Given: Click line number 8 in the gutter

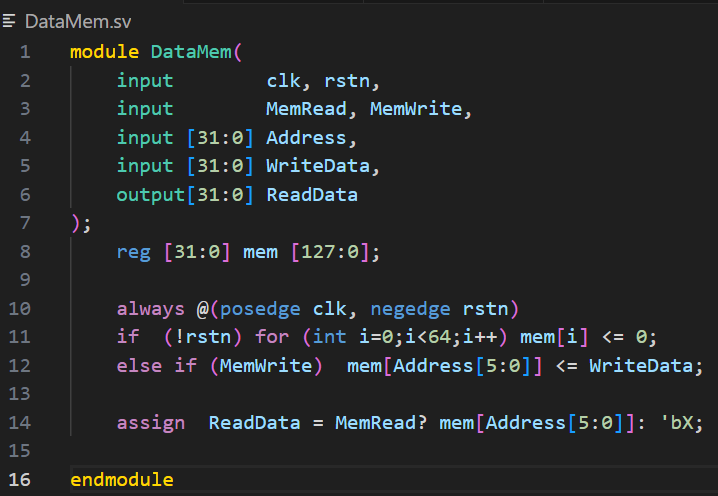Looking at the screenshot, I should pyautogui.click(x=24, y=252).
